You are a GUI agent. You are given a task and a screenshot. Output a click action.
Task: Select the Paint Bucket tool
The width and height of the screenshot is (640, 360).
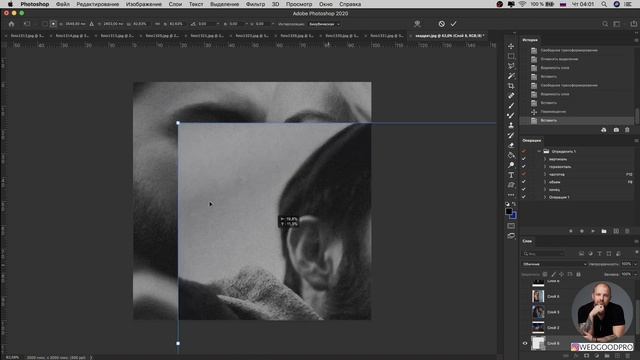click(511, 155)
